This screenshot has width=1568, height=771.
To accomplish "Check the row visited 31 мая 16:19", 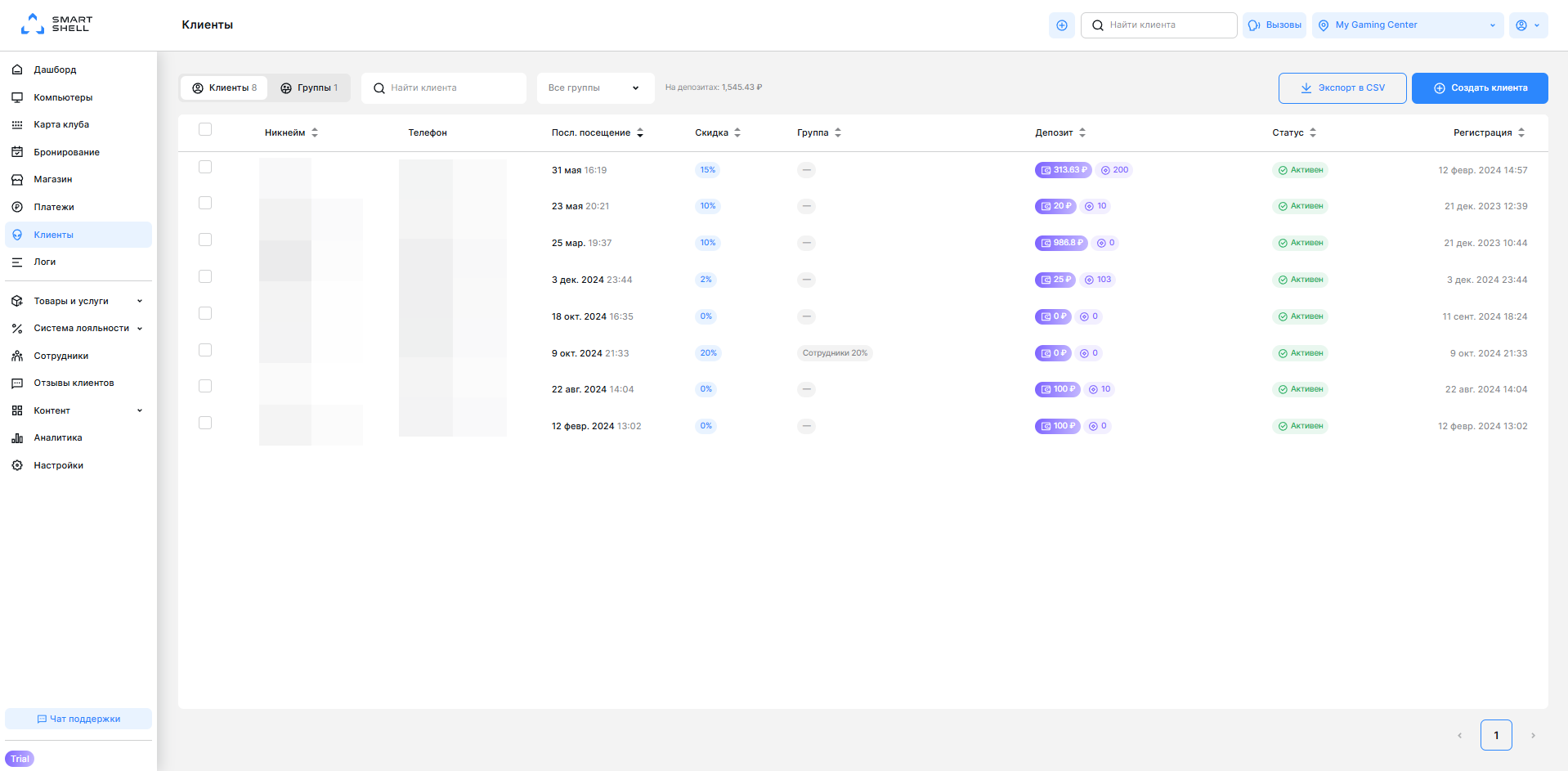I will coord(205,167).
